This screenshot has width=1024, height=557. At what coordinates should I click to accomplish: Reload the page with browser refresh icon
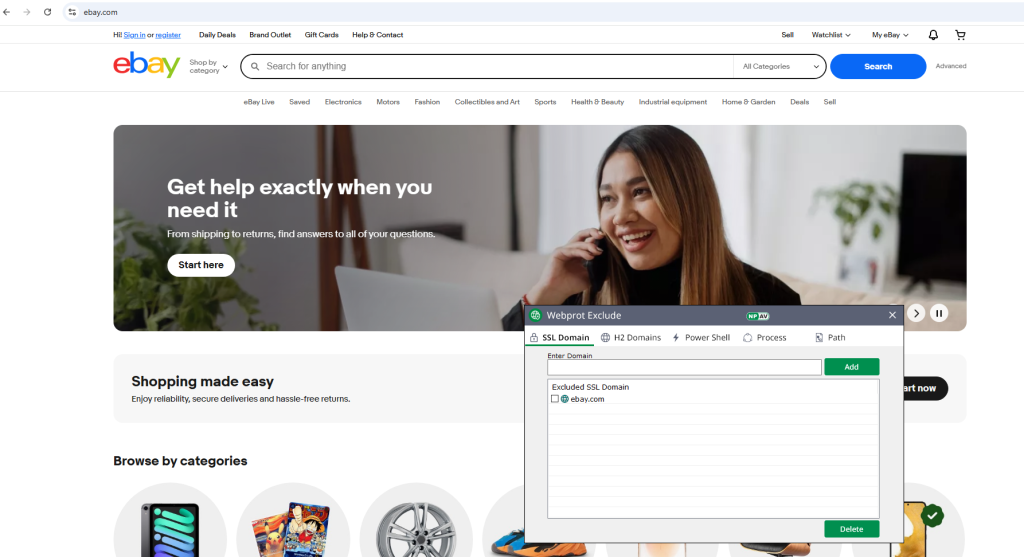pos(47,12)
